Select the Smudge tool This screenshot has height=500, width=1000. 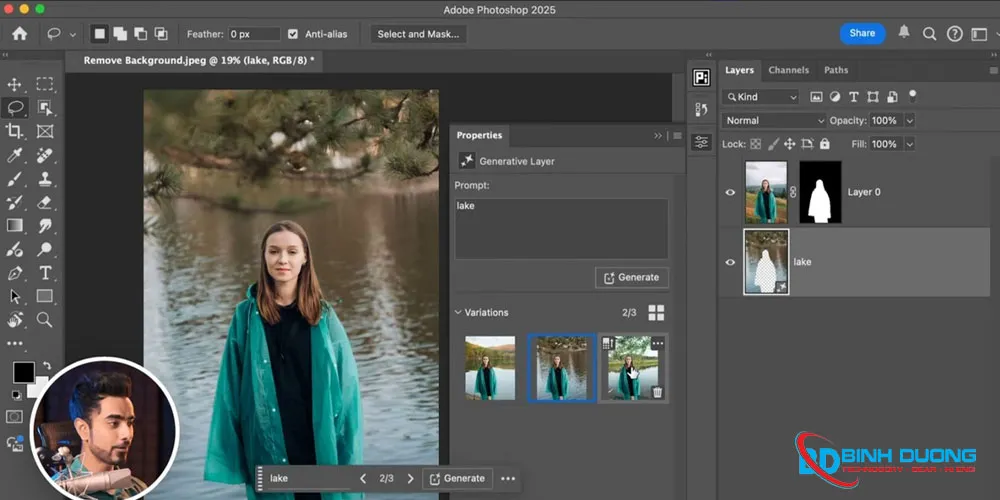coord(45,225)
